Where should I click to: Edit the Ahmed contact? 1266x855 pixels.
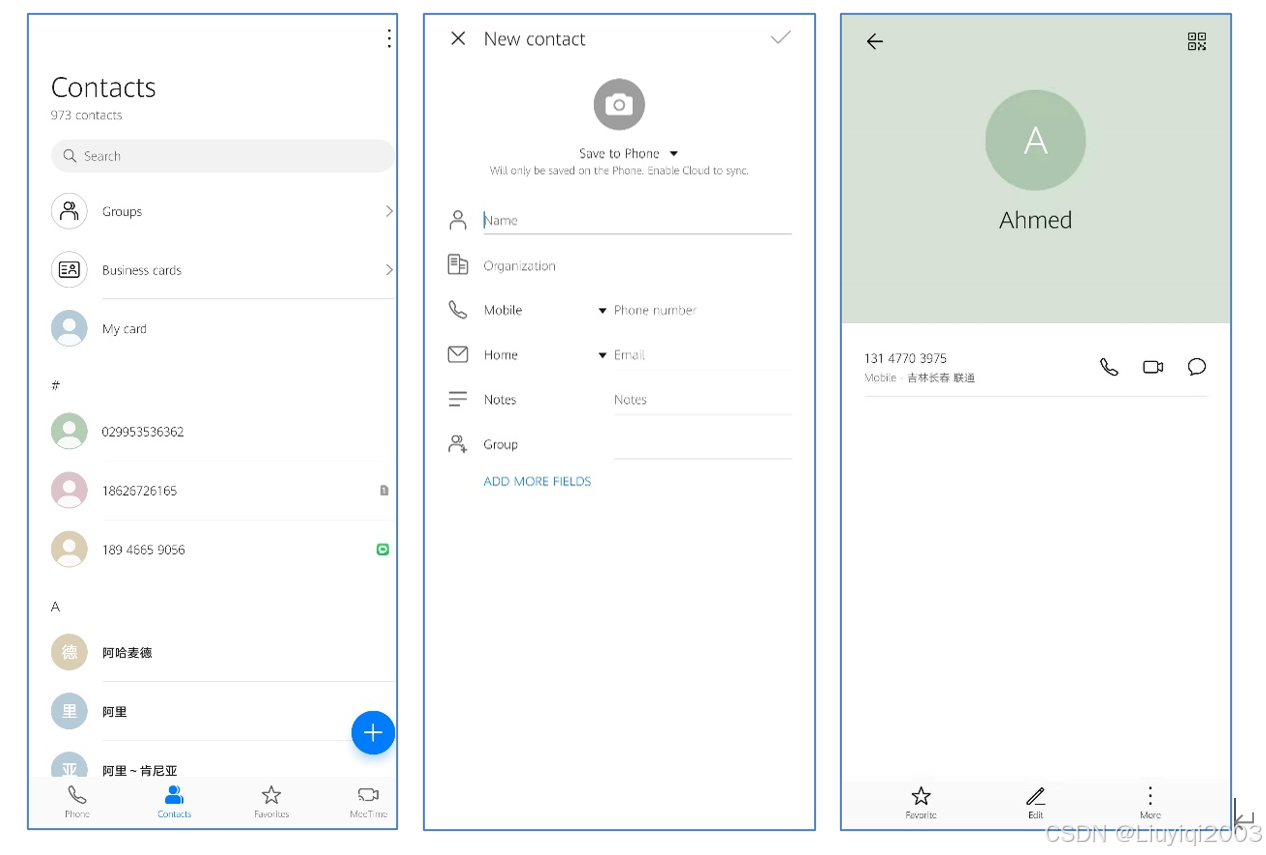(1036, 802)
